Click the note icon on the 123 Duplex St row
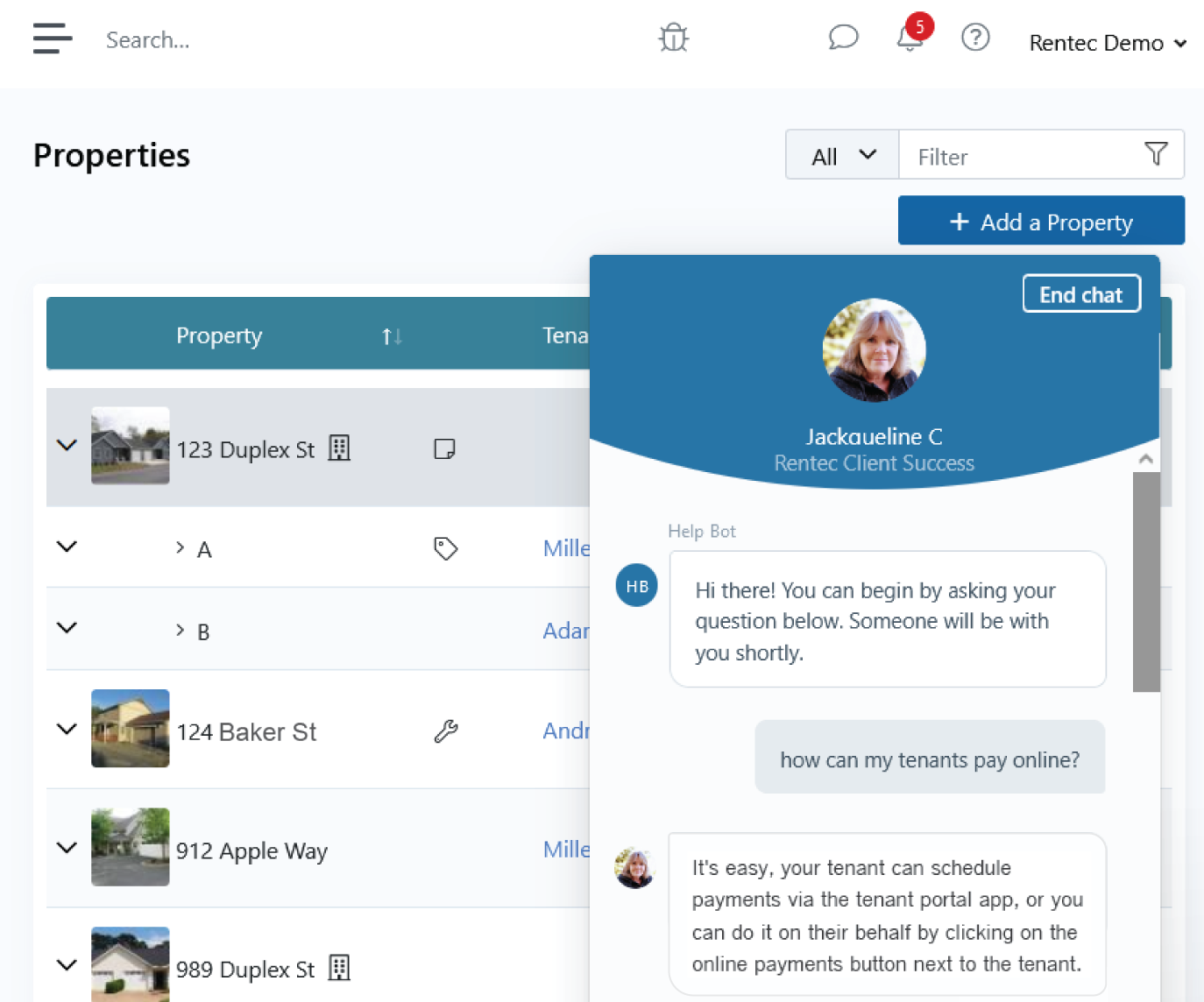This screenshot has width=1204, height=1002. 445,448
